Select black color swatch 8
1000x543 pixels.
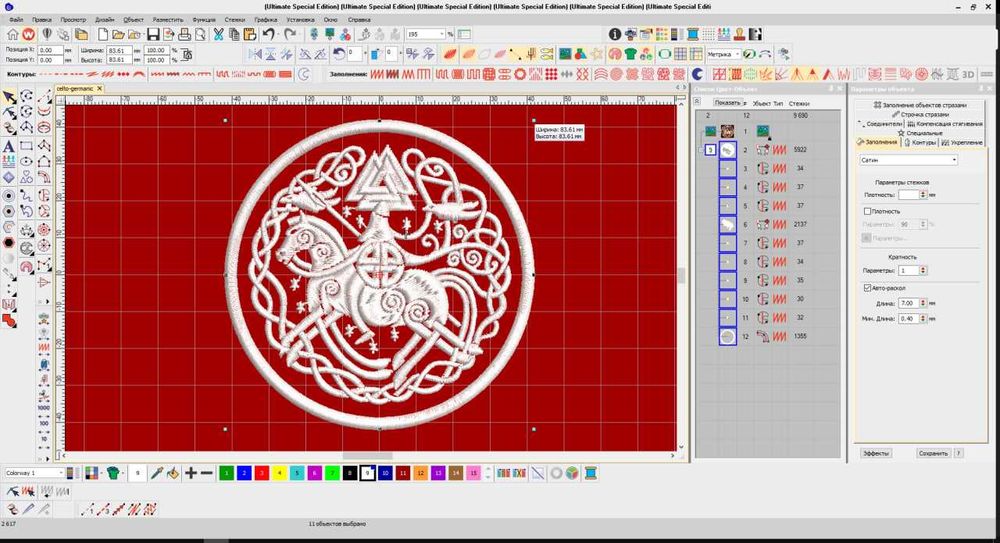[x=349, y=473]
